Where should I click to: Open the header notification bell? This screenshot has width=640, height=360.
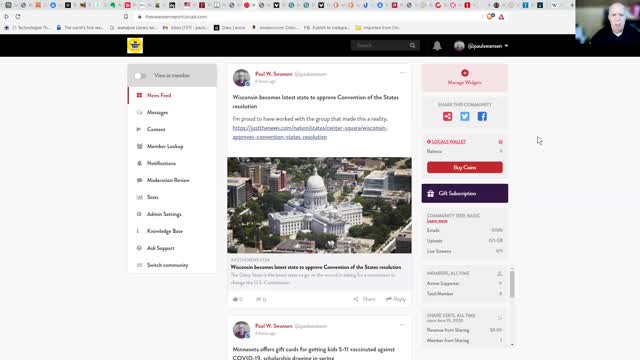(x=437, y=46)
